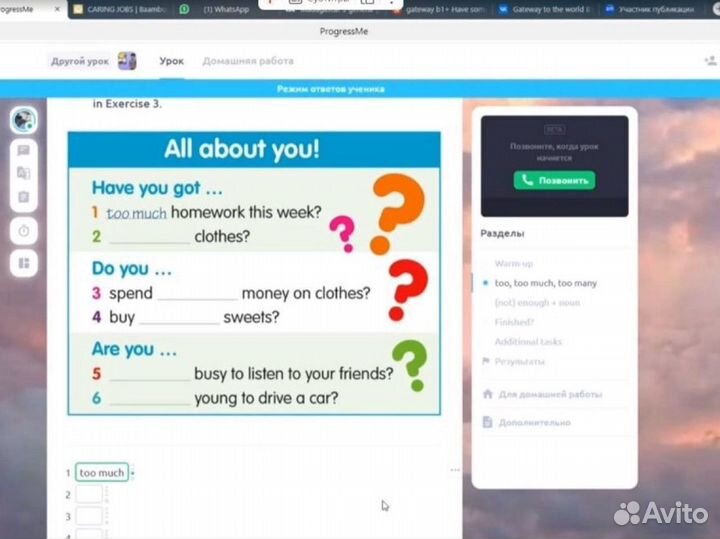
Task: Go to the Warm up section
Action: [x=514, y=264]
